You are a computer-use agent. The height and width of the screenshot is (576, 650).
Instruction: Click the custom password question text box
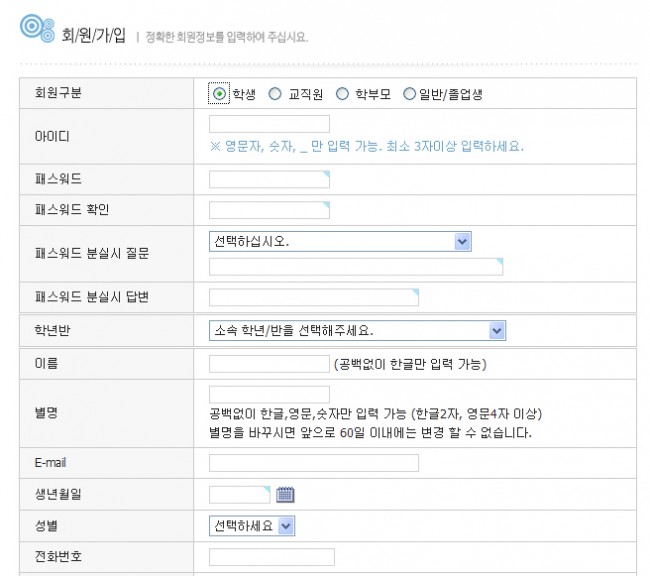355,266
